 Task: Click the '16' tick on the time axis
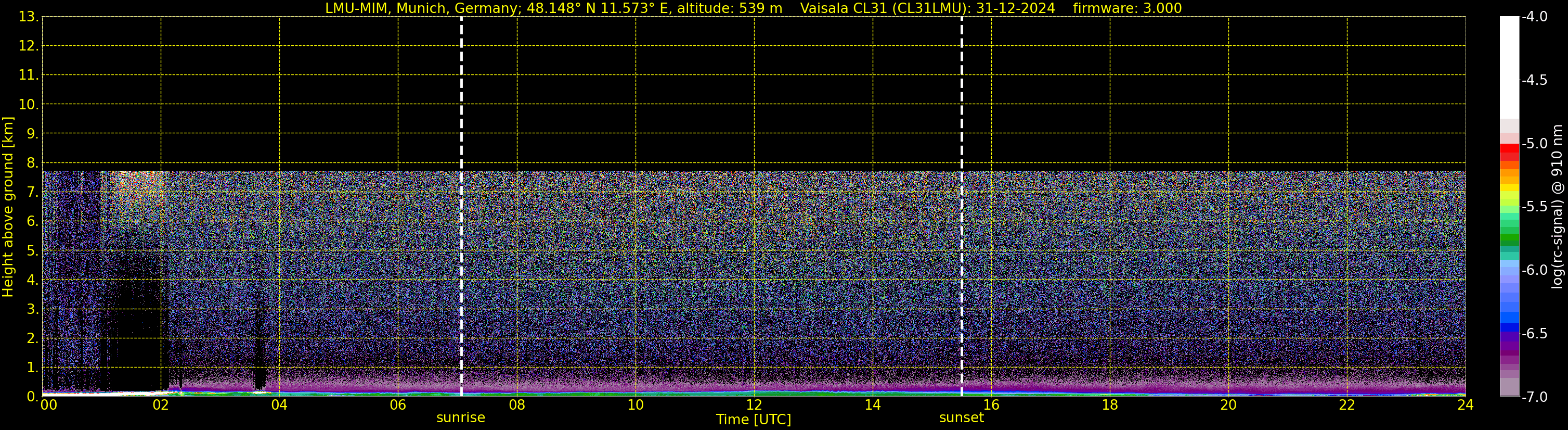pos(992,405)
